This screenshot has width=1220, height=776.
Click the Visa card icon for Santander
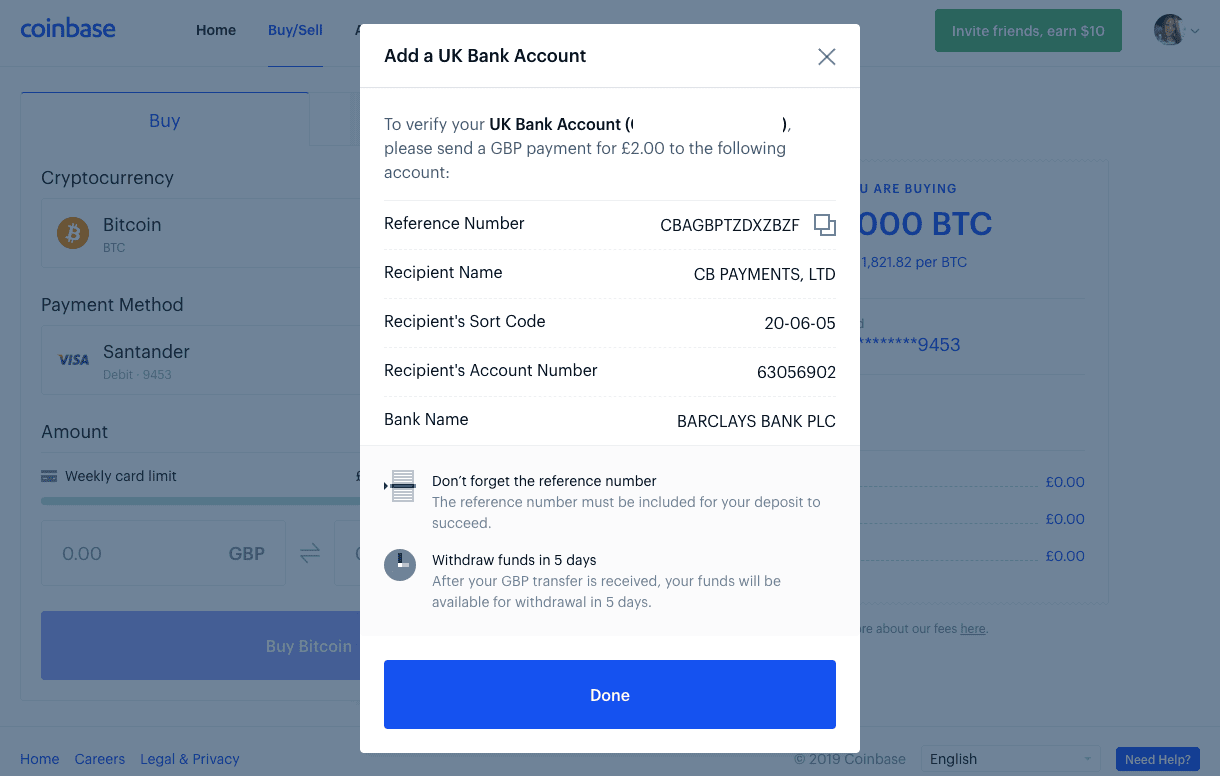73,360
